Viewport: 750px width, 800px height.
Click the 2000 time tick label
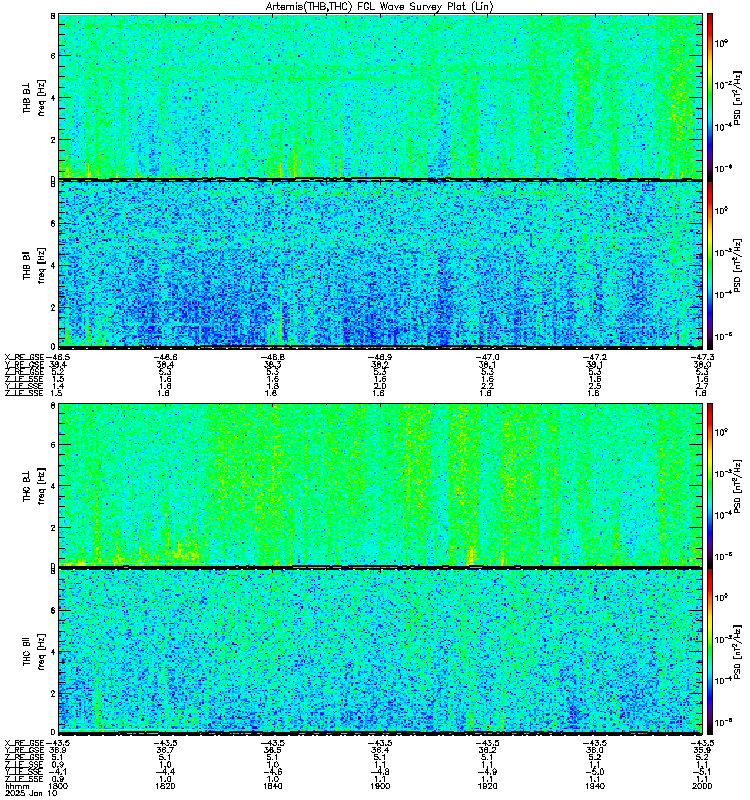click(702, 786)
